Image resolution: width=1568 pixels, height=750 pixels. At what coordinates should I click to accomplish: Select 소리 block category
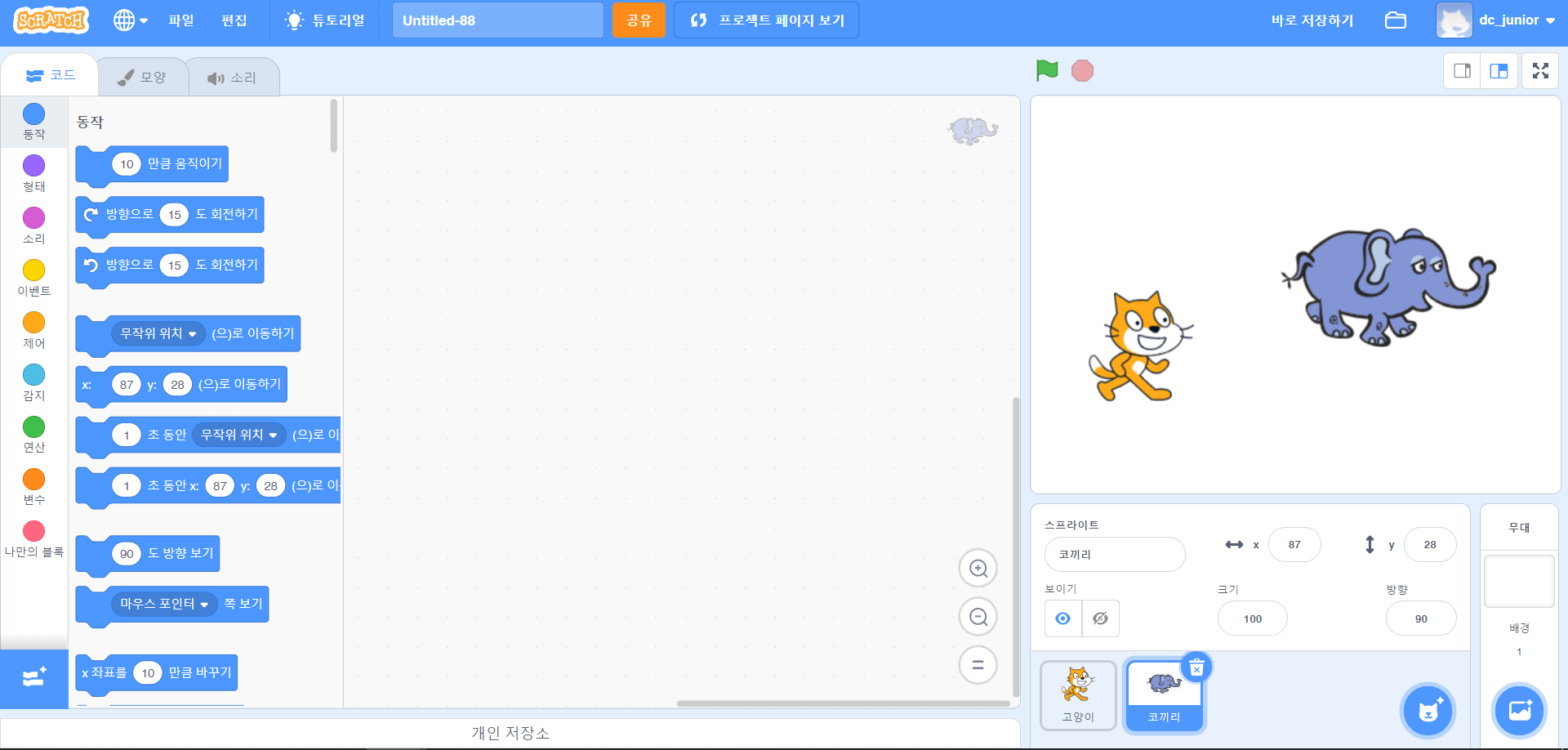tap(33, 226)
